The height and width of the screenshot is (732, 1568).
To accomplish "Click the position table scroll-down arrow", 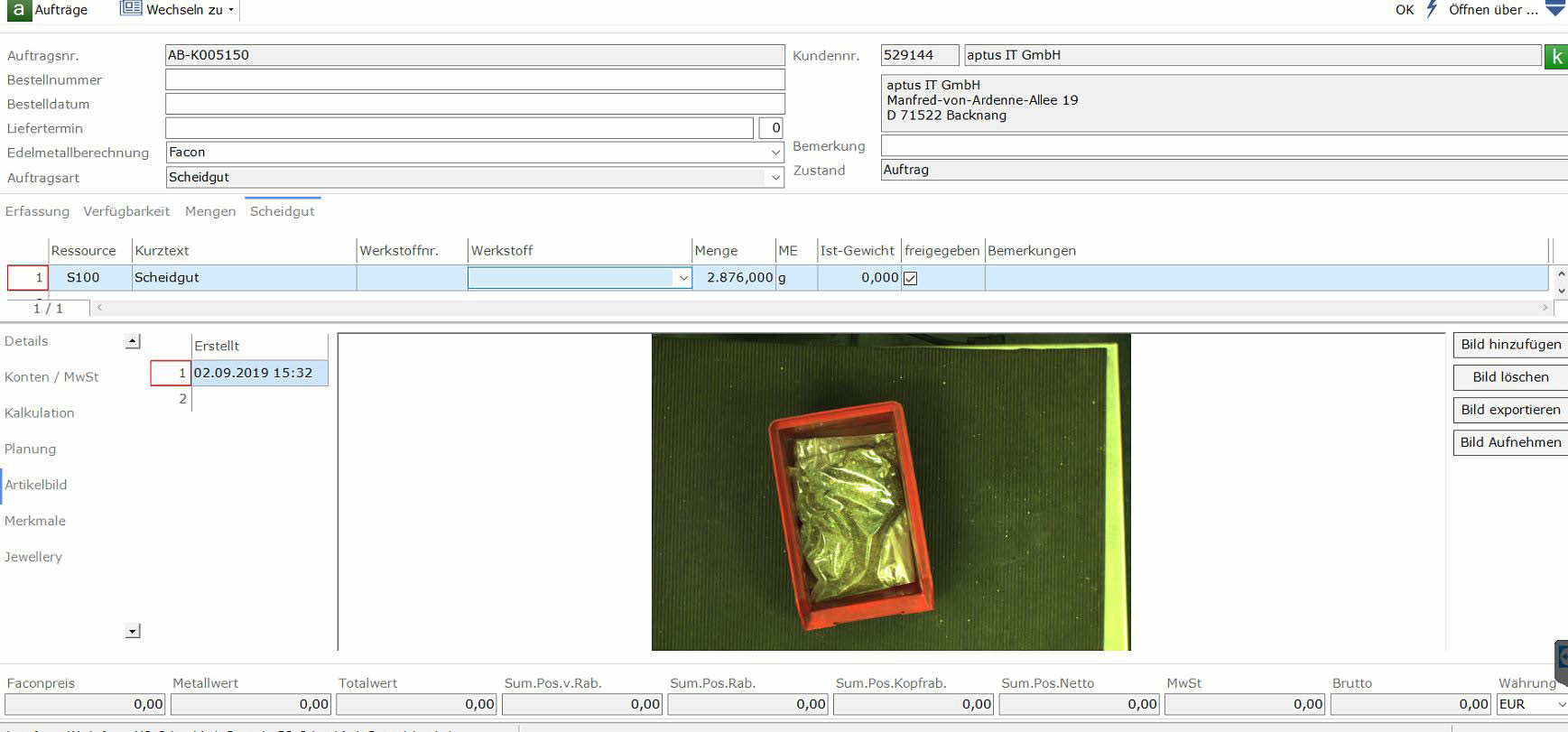I will coord(1561,291).
